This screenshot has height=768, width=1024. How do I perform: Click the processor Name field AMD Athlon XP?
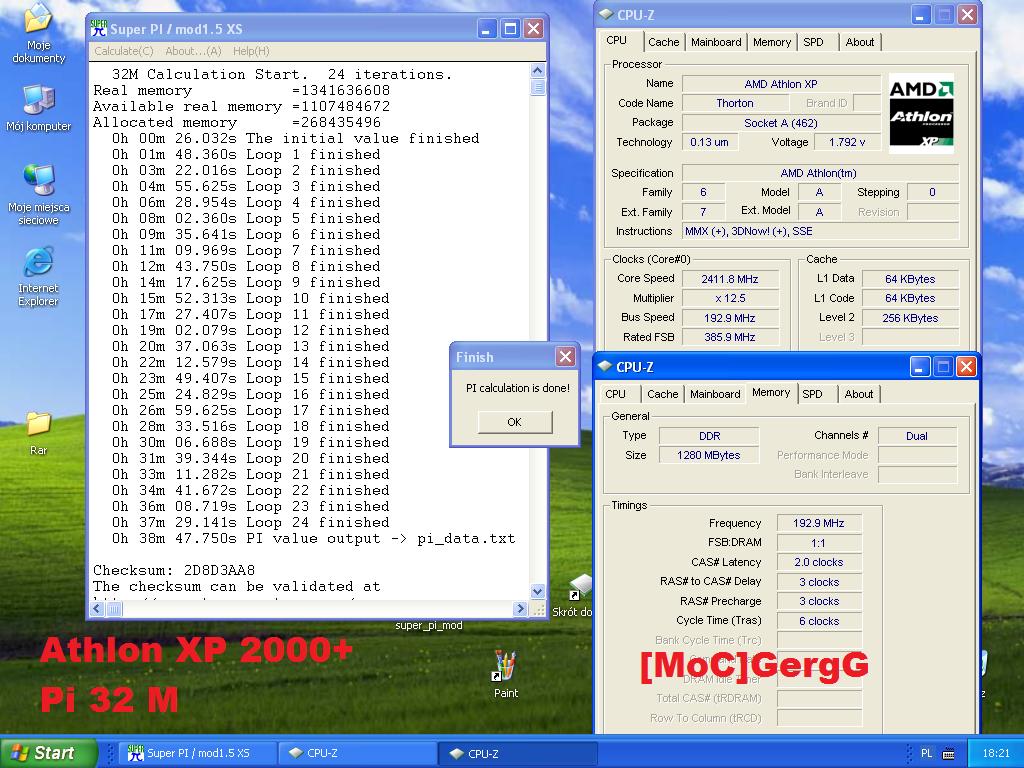point(781,84)
